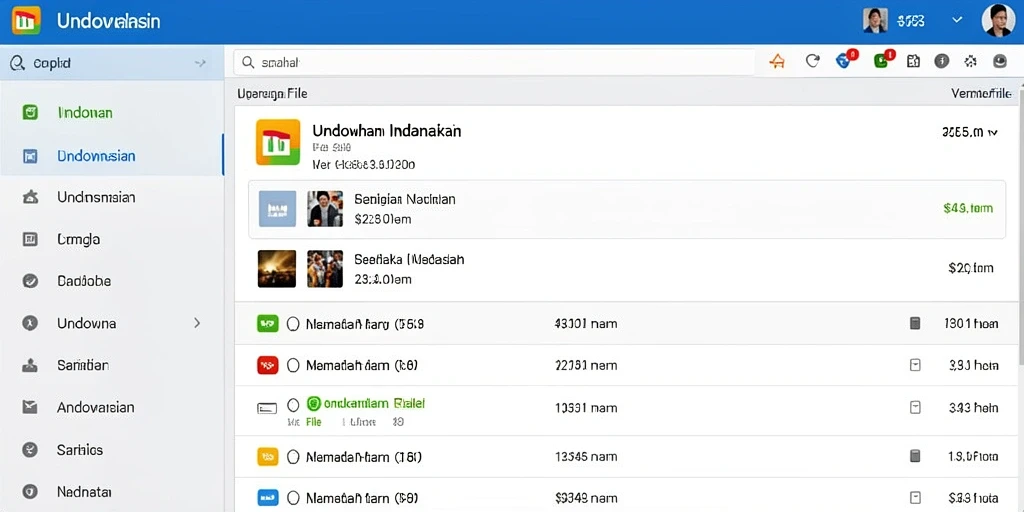Click the envelope icon beside Andovasian
The width and height of the screenshot is (1024, 512).
tap(30, 408)
